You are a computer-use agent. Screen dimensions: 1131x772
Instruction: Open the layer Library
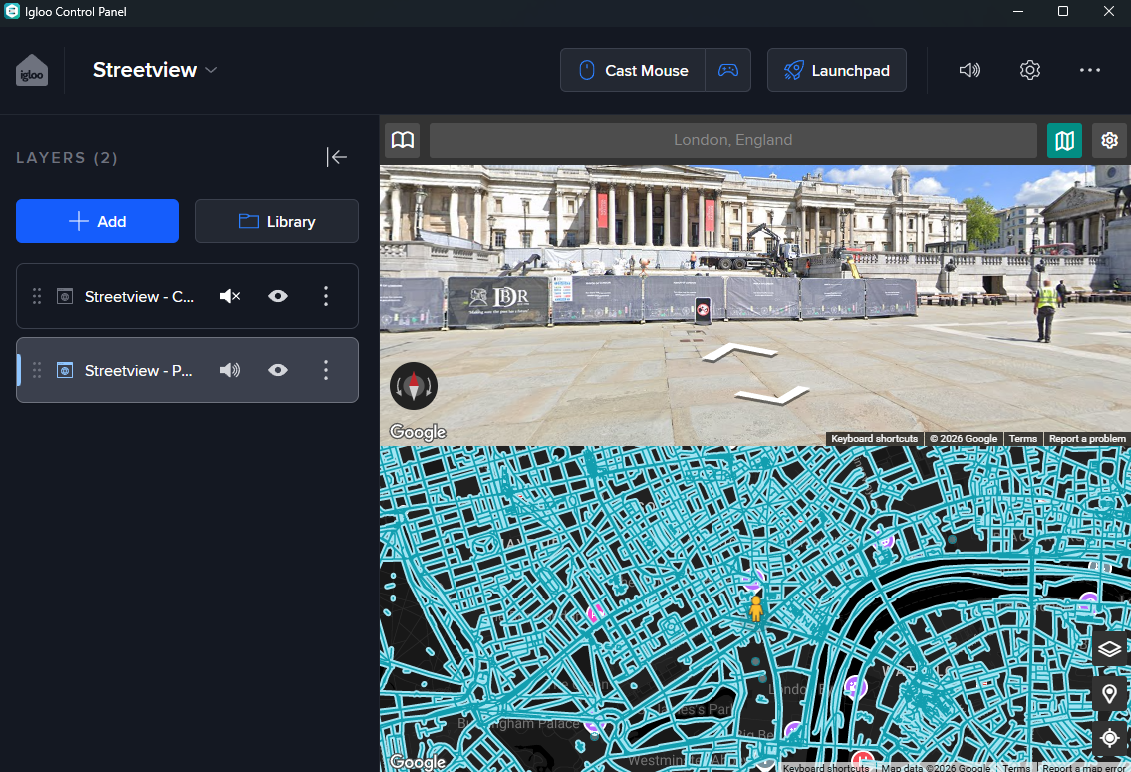[277, 221]
